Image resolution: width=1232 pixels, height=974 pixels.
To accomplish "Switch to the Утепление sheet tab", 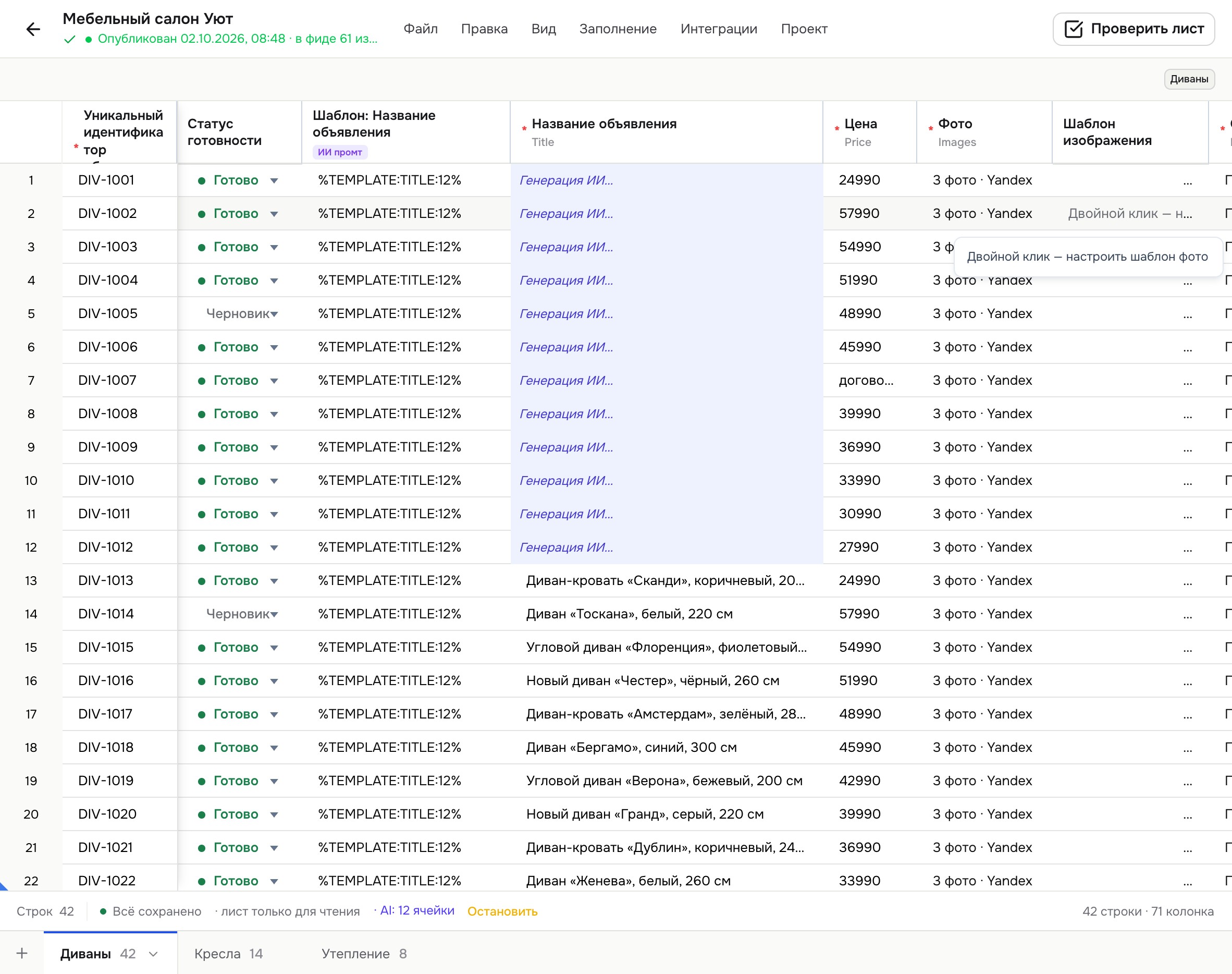I will coord(364,954).
